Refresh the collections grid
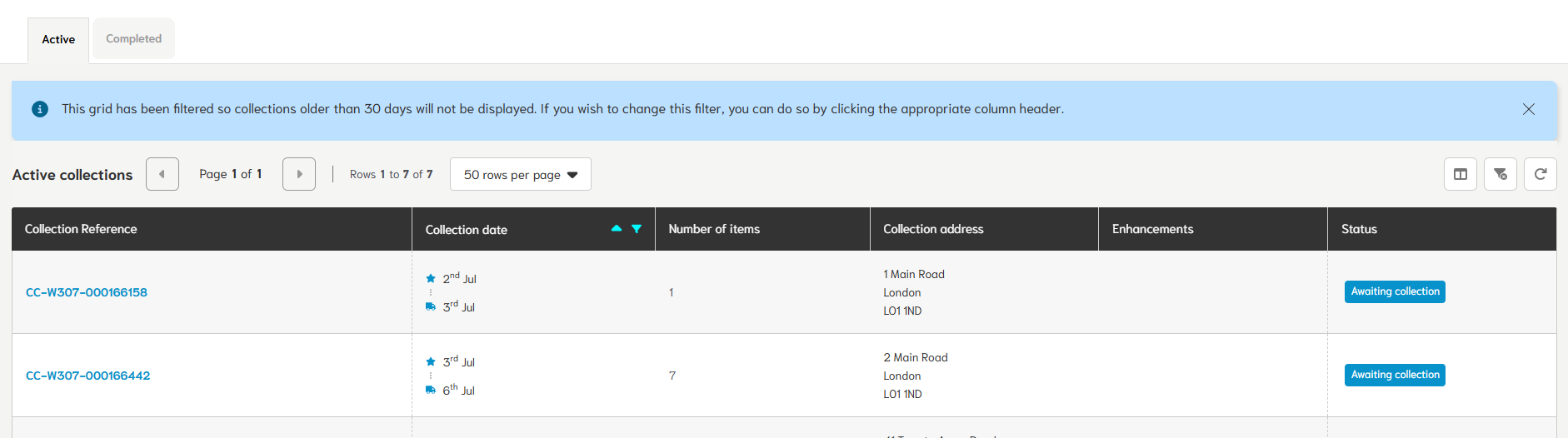The width and height of the screenshot is (1568, 438). click(x=1541, y=174)
